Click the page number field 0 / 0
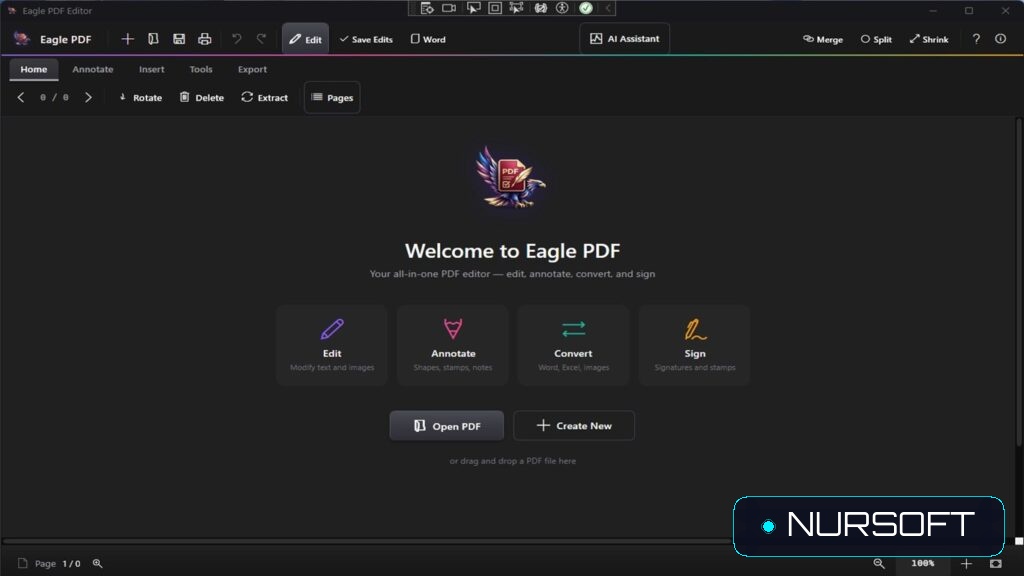This screenshot has width=1024, height=576. pos(54,97)
